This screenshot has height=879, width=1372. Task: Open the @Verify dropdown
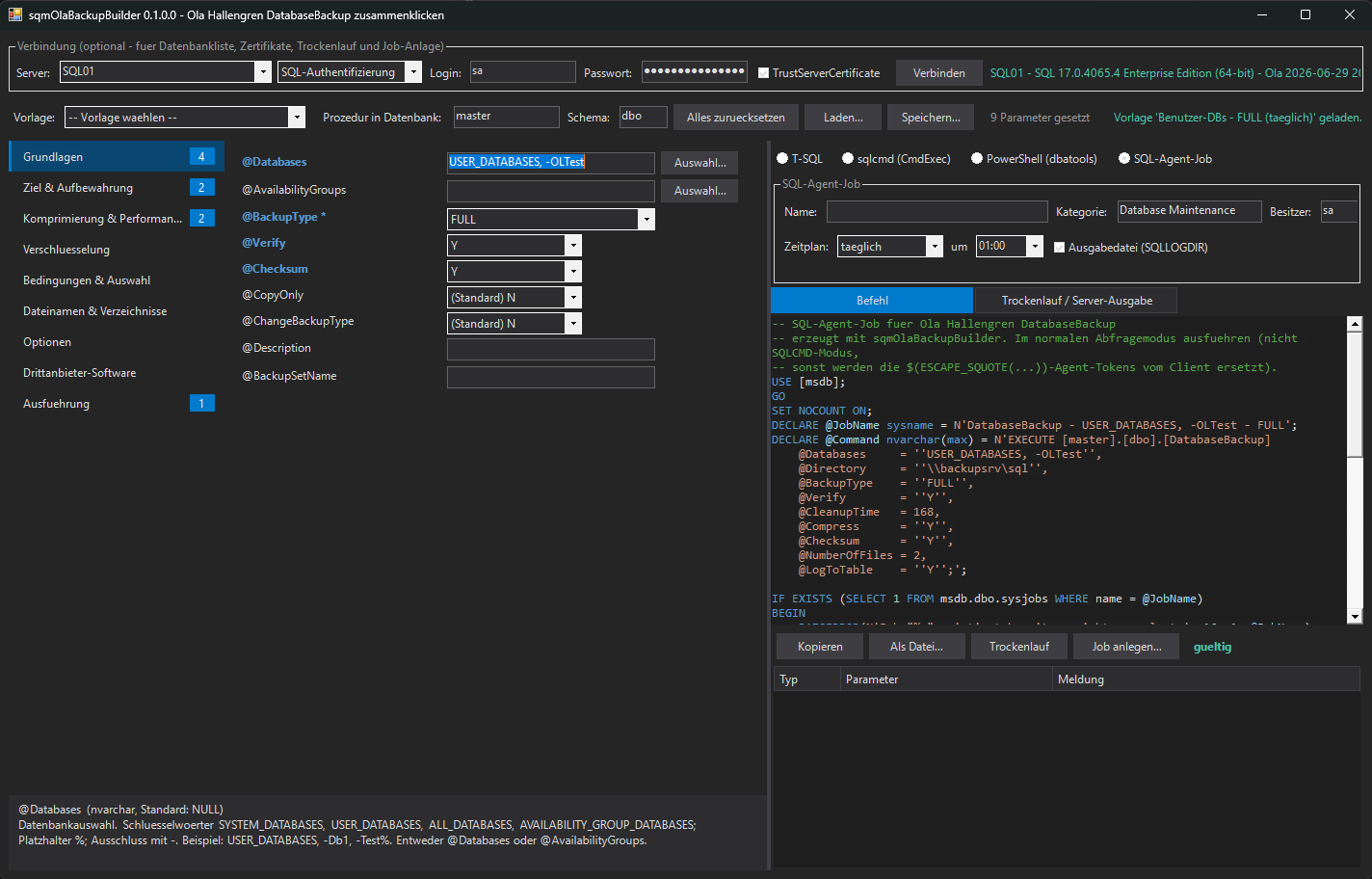tap(573, 245)
